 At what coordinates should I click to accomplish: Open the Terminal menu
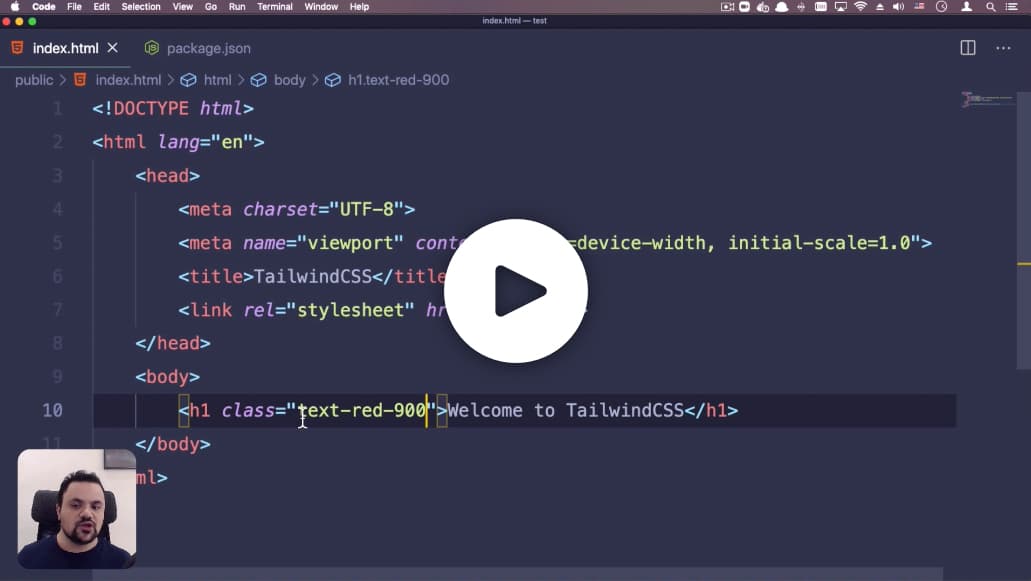[x=274, y=7]
